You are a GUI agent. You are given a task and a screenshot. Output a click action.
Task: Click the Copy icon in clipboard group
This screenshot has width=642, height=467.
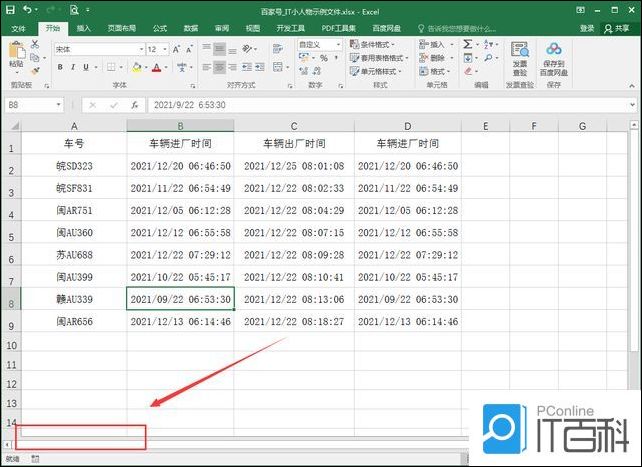click(x=35, y=58)
